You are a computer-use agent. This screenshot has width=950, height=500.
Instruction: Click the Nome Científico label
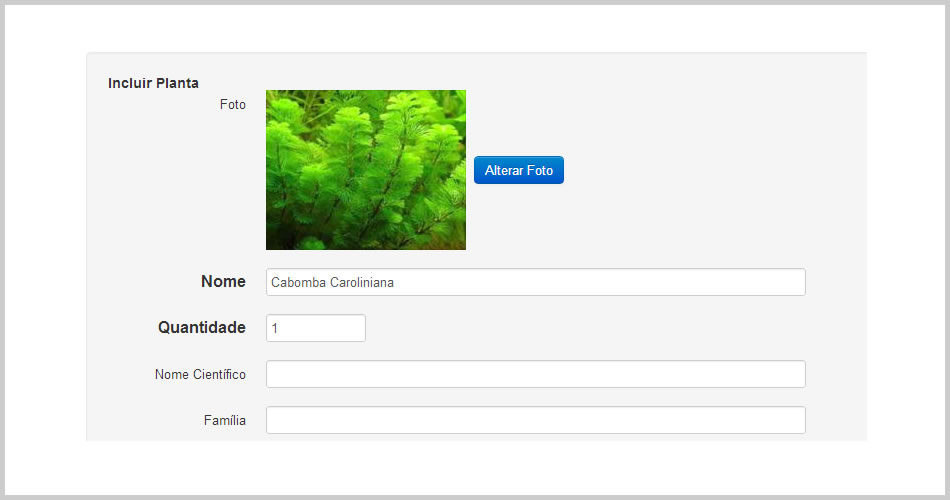click(200, 375)
